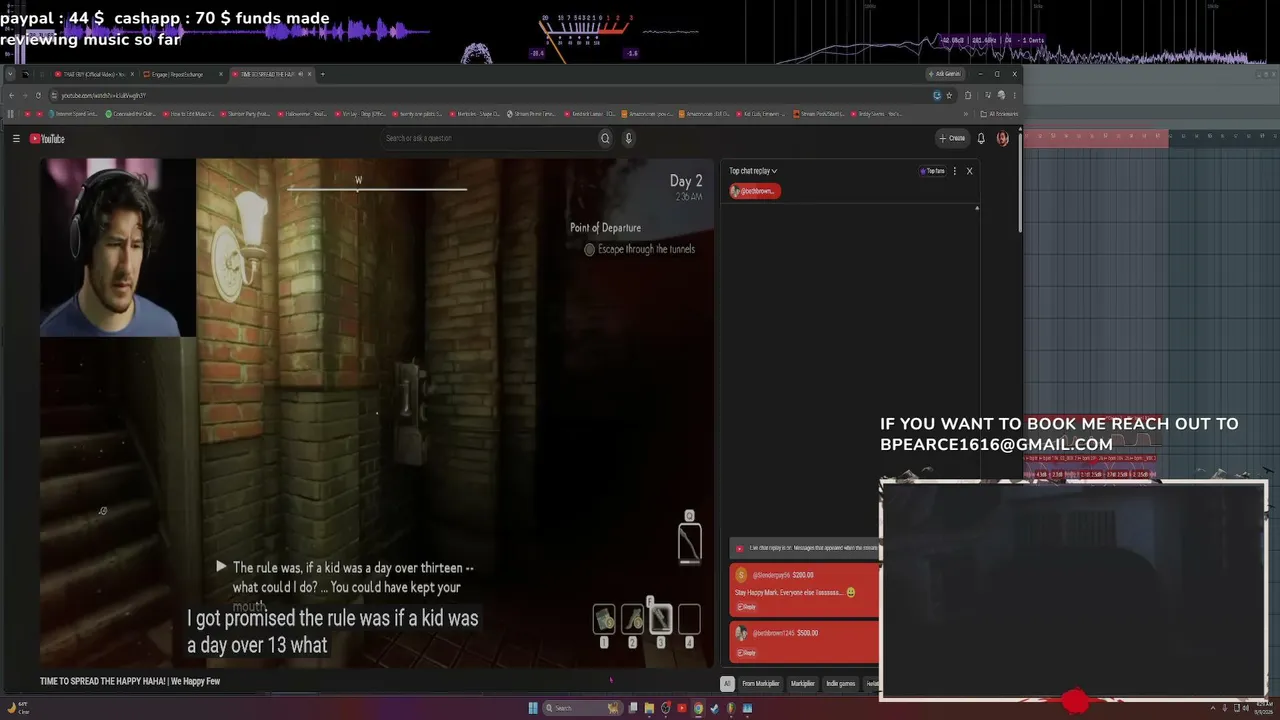Select inventory slot 2 in the game HUD
The image size is (1280, 720).
pos(632,620)
